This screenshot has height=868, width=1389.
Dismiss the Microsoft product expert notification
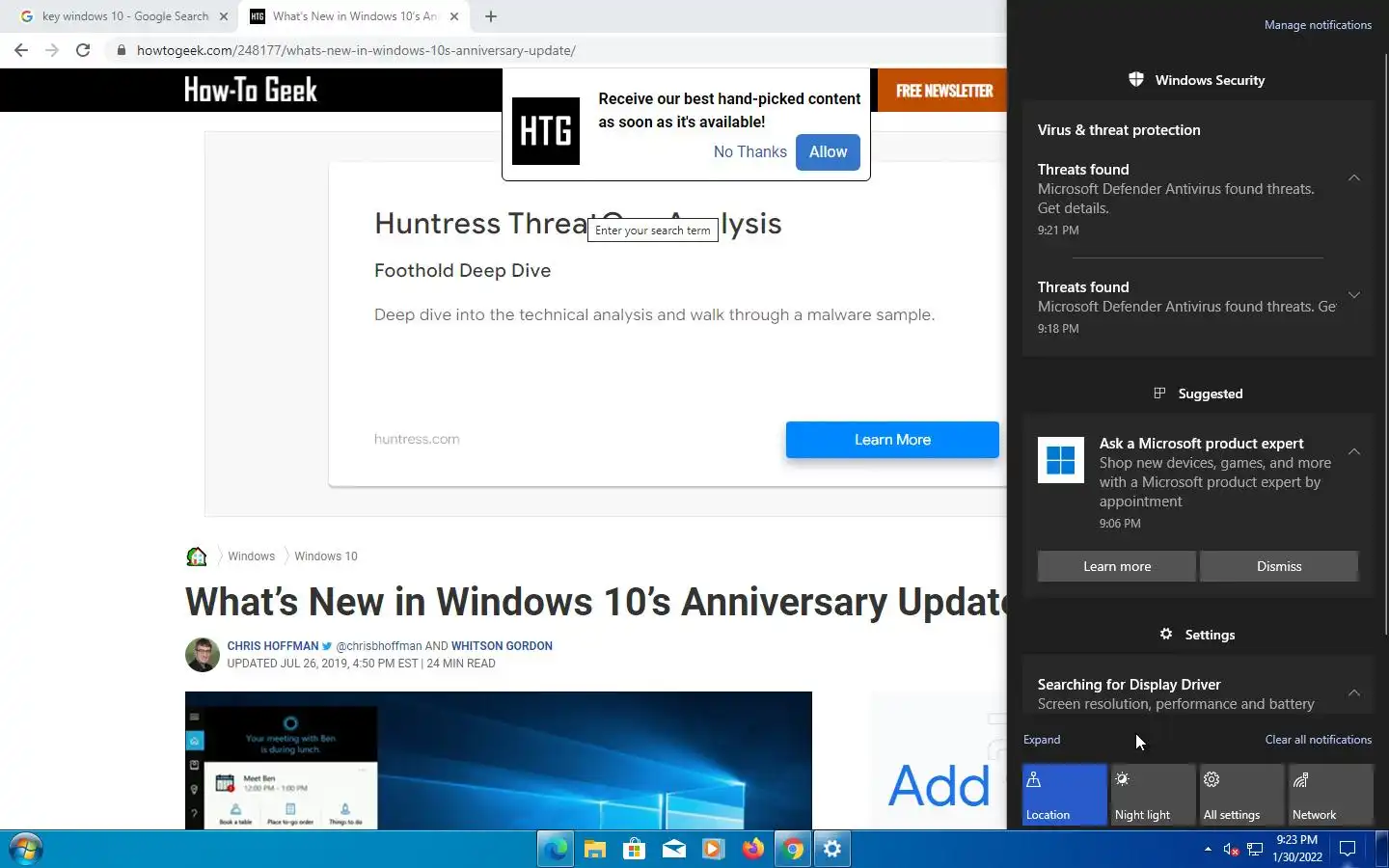[x=1279, y=566]
